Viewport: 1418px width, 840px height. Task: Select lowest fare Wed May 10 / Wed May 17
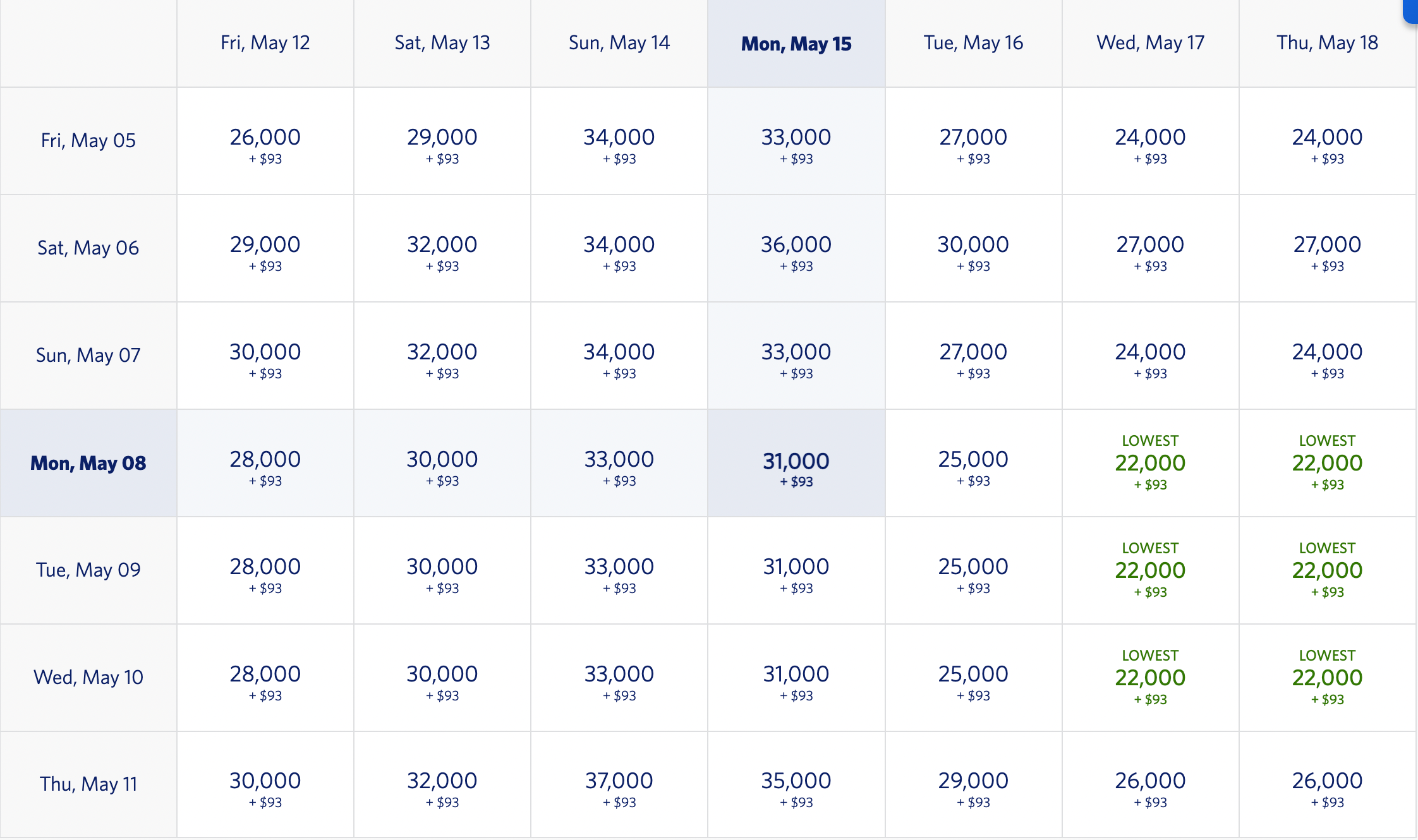click(x=1149, y=678)
